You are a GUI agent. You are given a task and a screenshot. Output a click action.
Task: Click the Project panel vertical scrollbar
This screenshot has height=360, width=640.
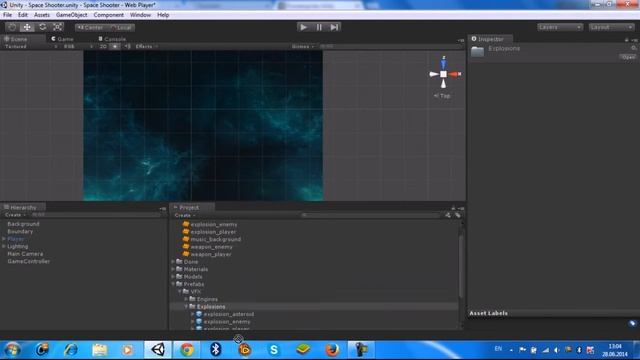tap(461, 265)
